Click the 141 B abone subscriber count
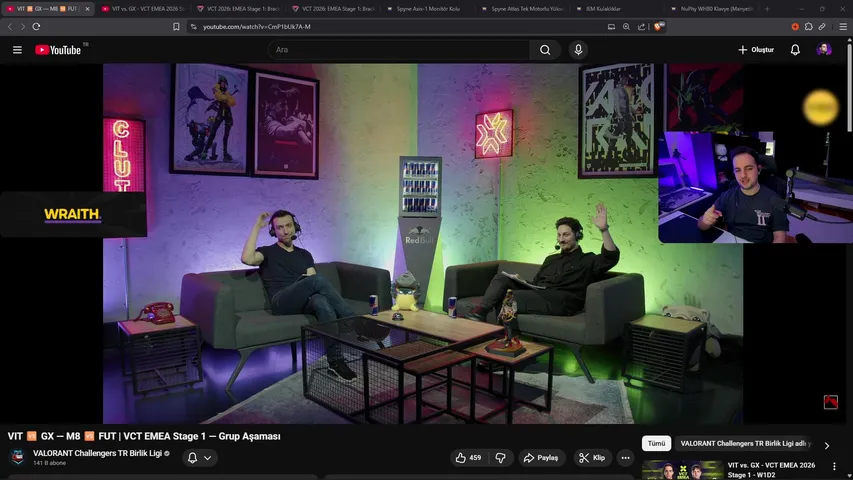This screenshot has width=853, height=480. click(50, 463)
